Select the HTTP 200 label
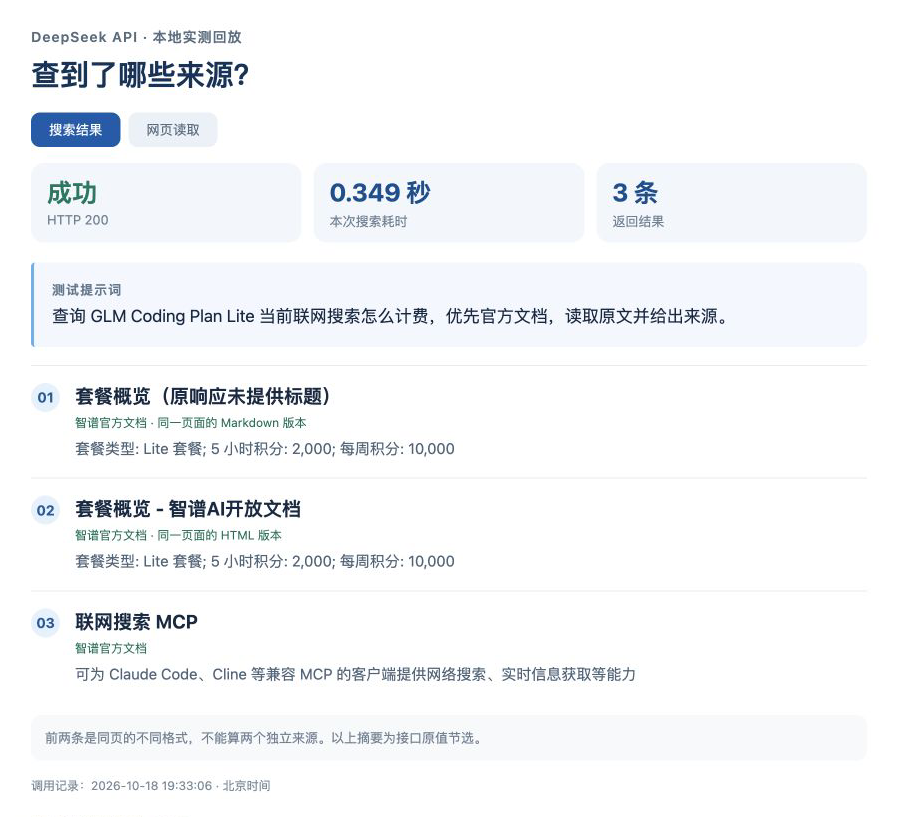This screenshot has width=898, height=817. [77, 220]
